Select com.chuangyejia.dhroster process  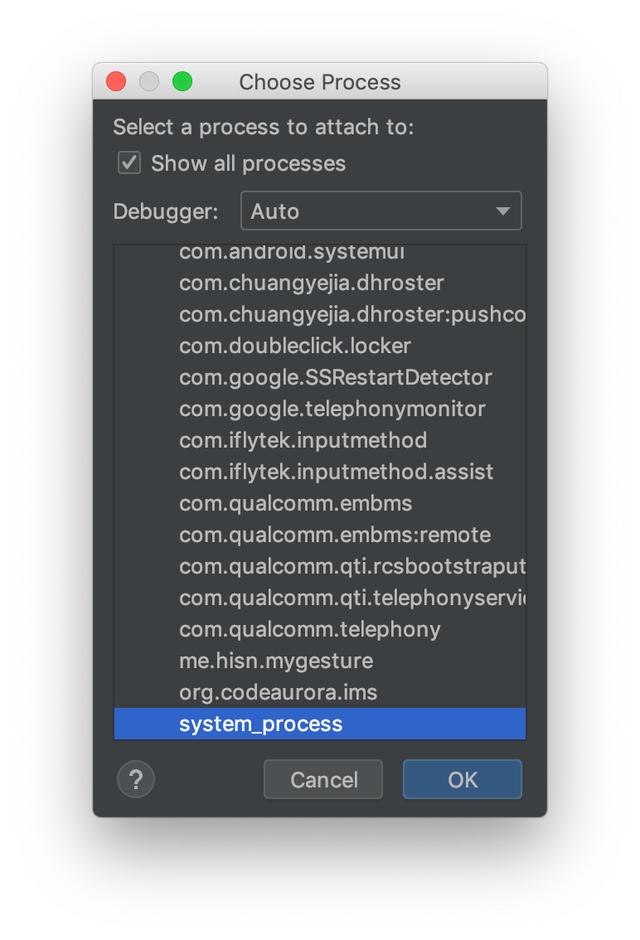320,282
